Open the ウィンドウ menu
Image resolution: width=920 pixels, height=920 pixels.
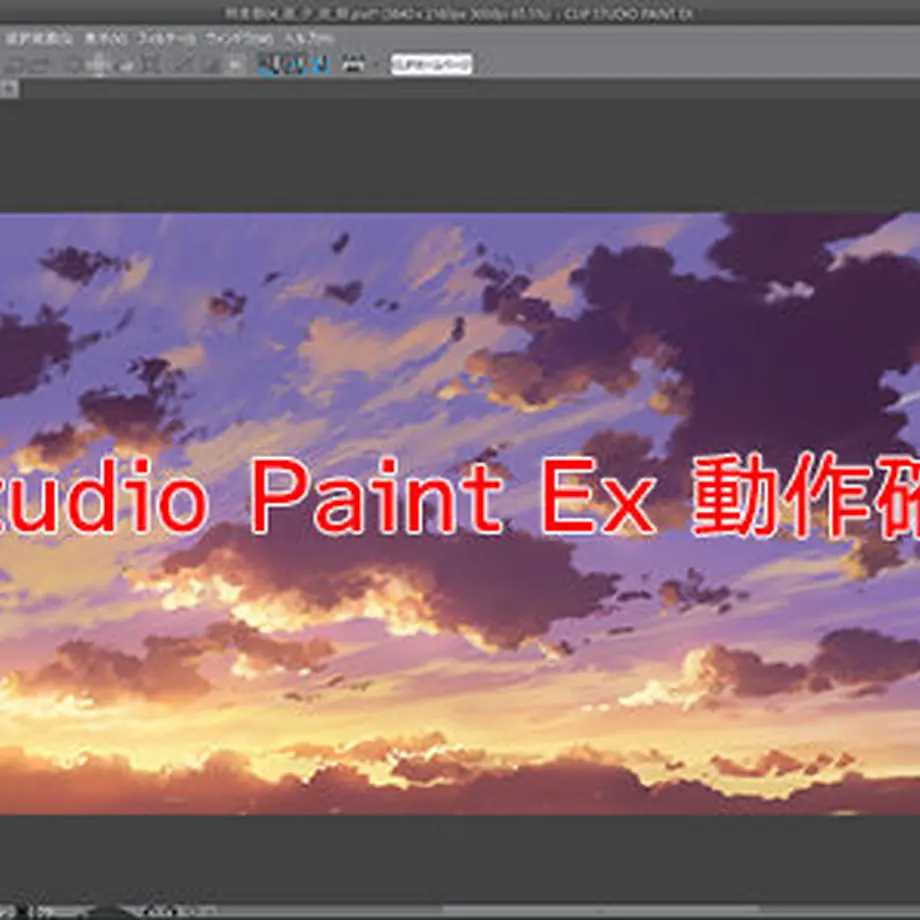pos(239,39)
